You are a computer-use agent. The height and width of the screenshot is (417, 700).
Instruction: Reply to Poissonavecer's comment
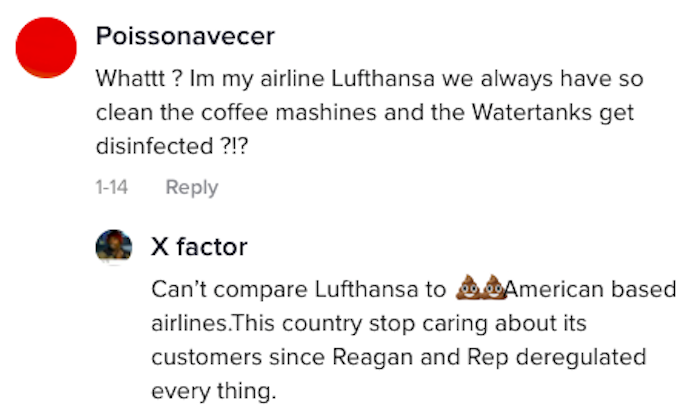coord(192,187)
